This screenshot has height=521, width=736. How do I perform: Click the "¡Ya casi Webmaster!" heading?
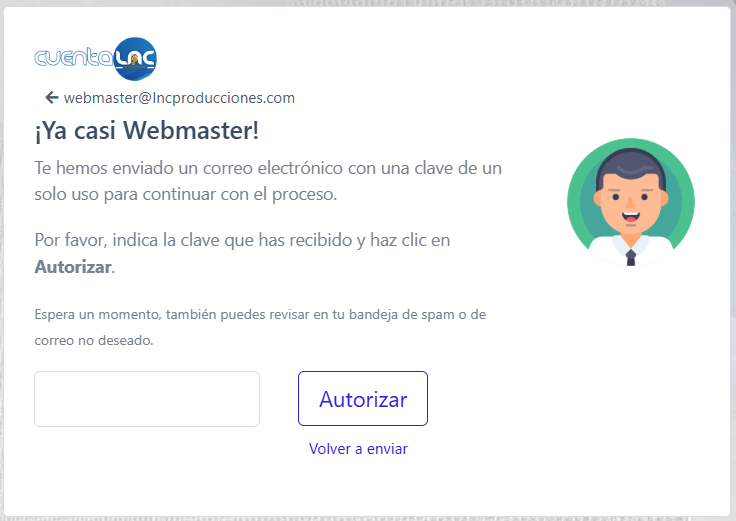[x=146, y=130]
